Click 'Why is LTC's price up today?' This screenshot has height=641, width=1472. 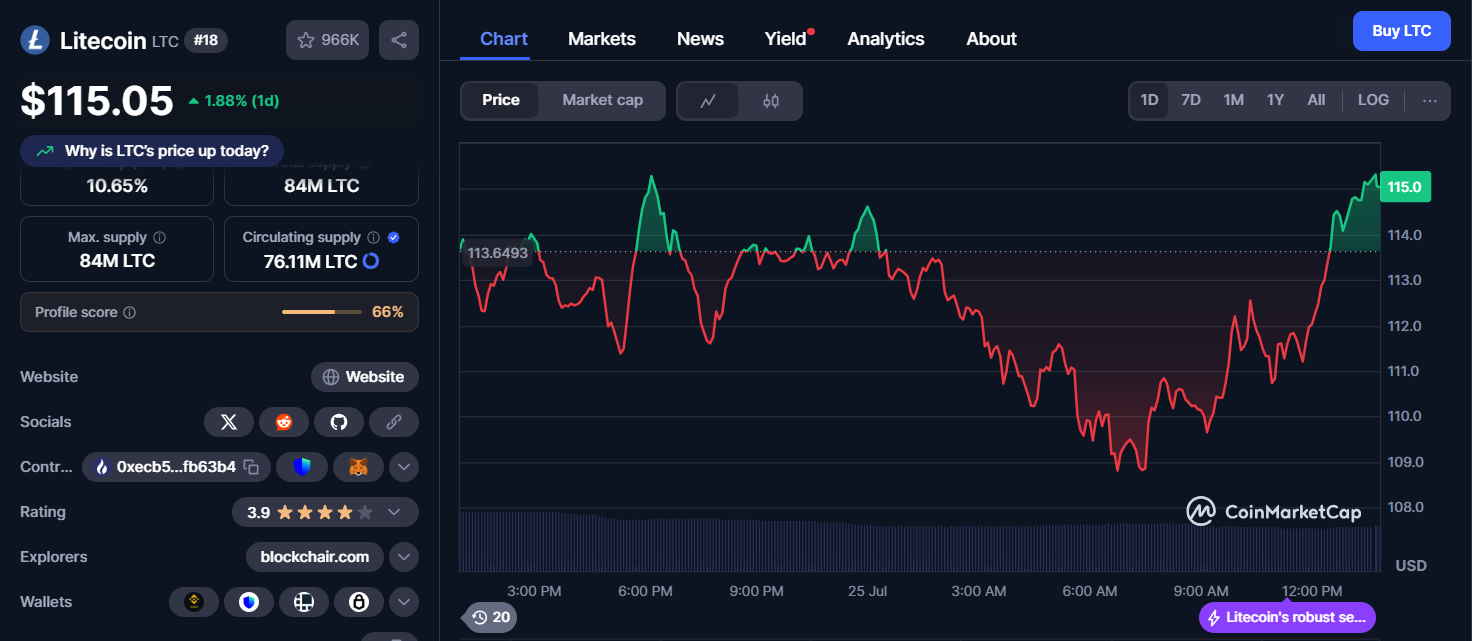[152, 151]
